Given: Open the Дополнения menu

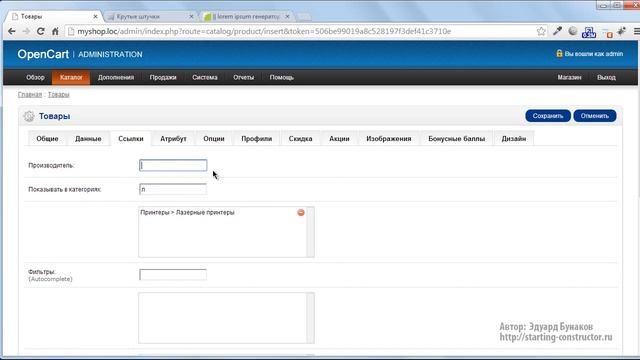Looking at the screenshot, I should pos(116,78).
